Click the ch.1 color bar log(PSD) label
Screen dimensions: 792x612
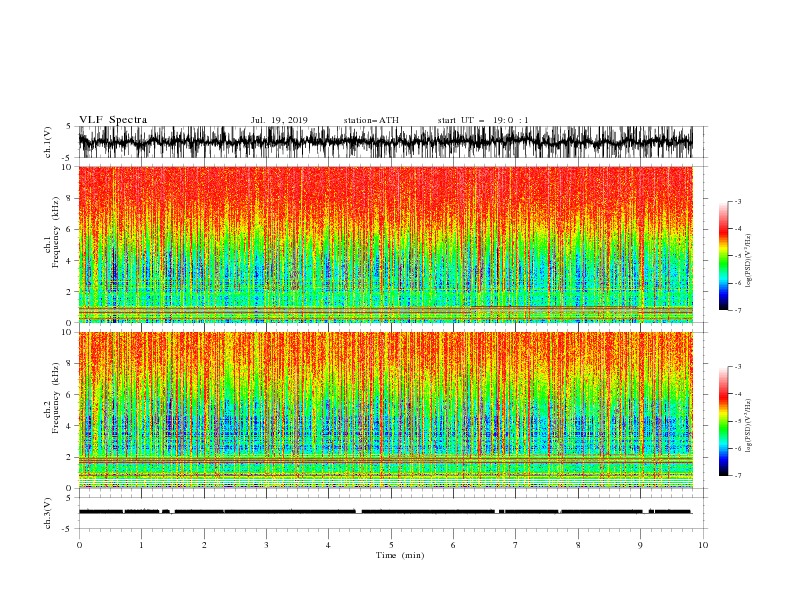tap(749, 261)
